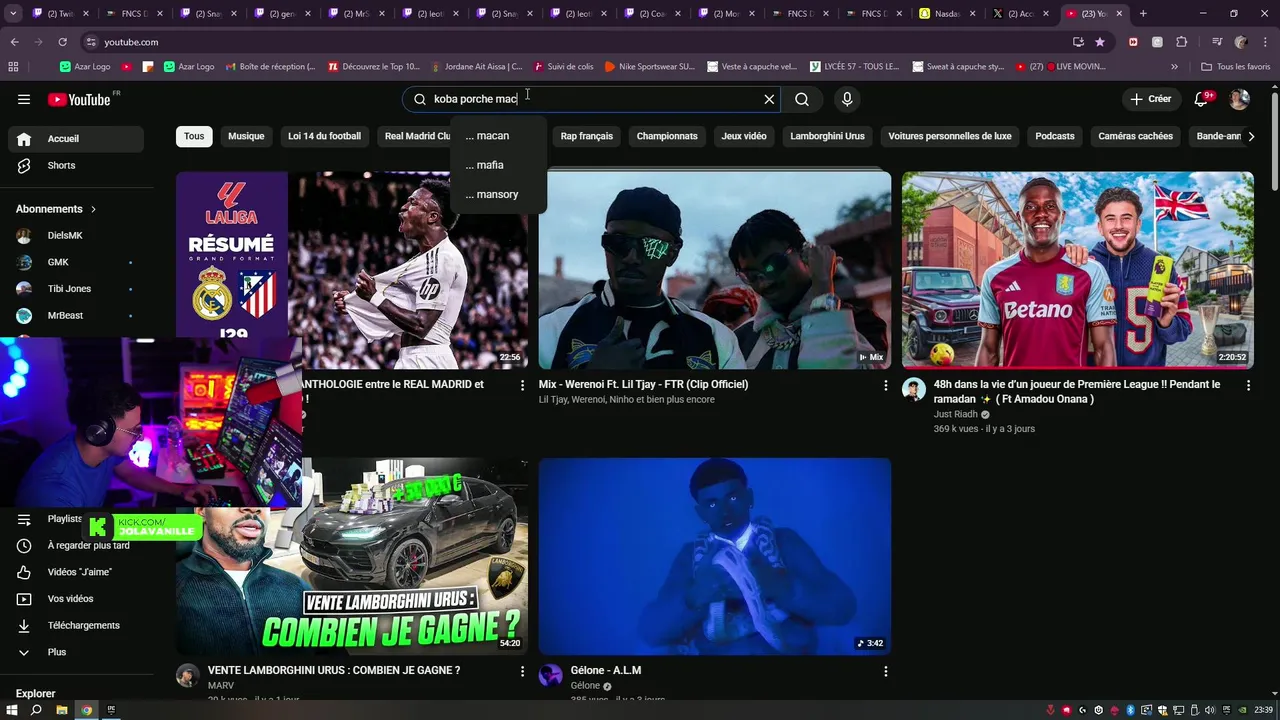The width and height of the screenshot is (1280, 720).
Task: Open the GMK subscription channel
Action: point(75,262)
